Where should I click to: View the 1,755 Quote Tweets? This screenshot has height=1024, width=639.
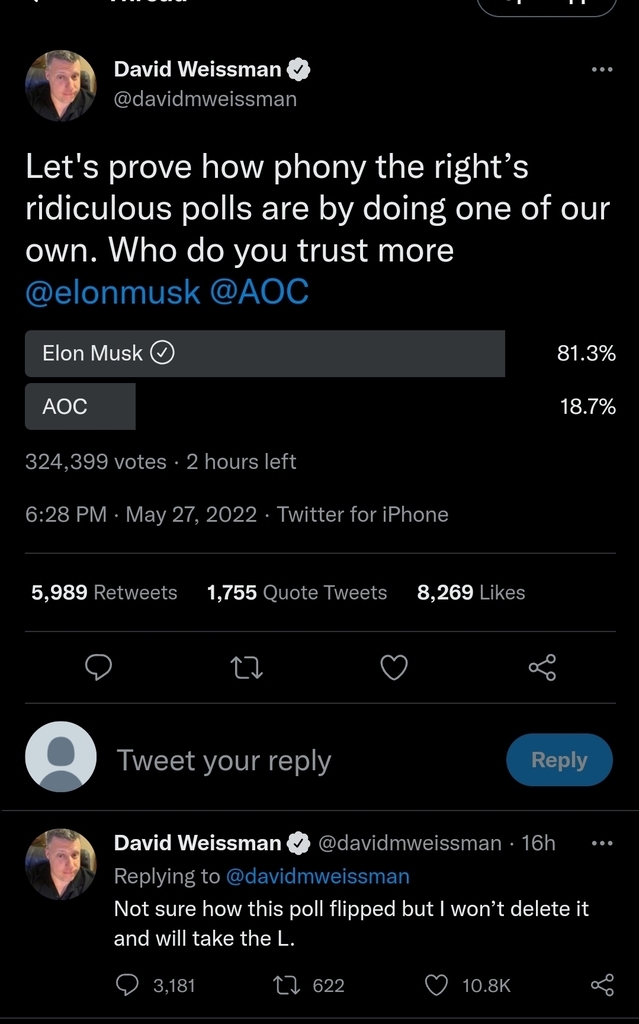tap(296, 592)
